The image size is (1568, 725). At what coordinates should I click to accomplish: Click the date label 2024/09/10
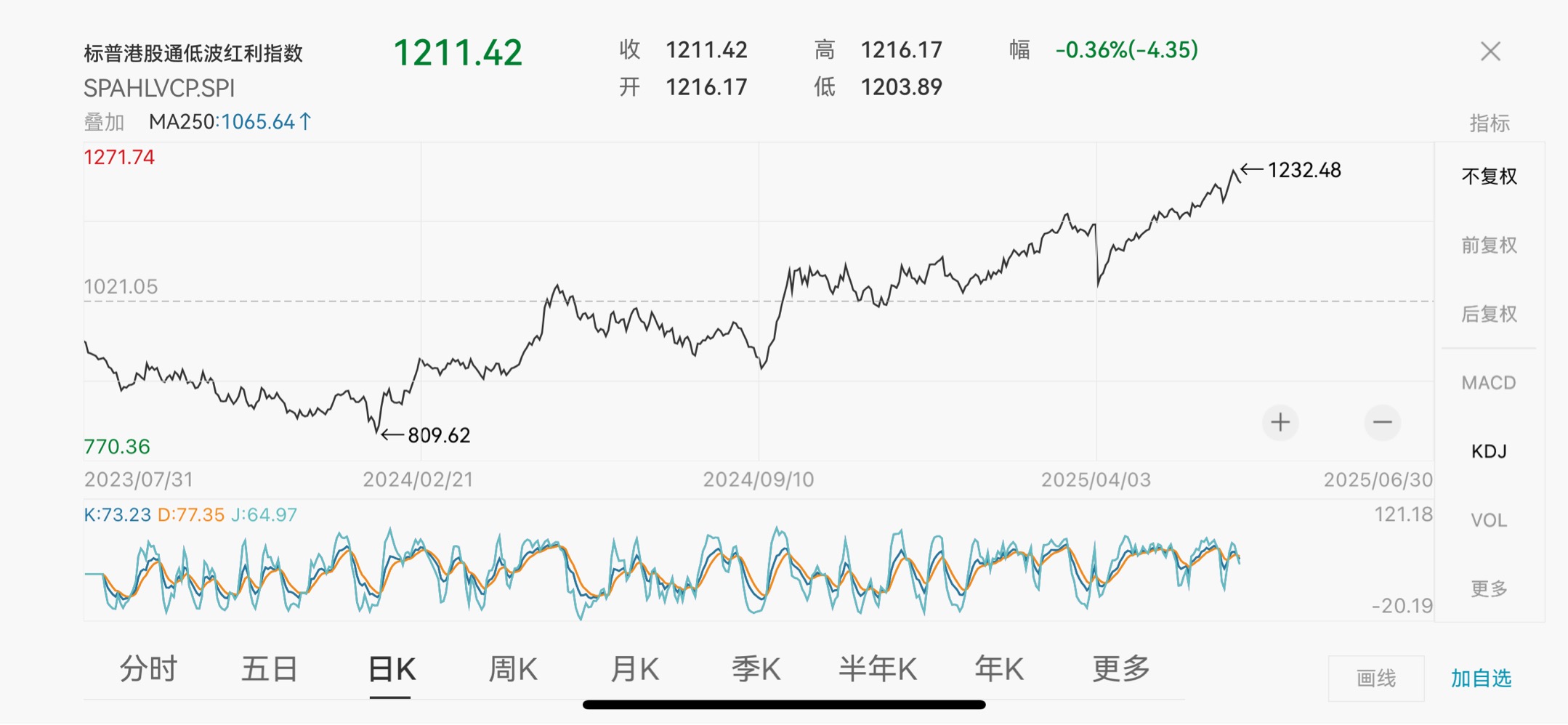(759, 479)
